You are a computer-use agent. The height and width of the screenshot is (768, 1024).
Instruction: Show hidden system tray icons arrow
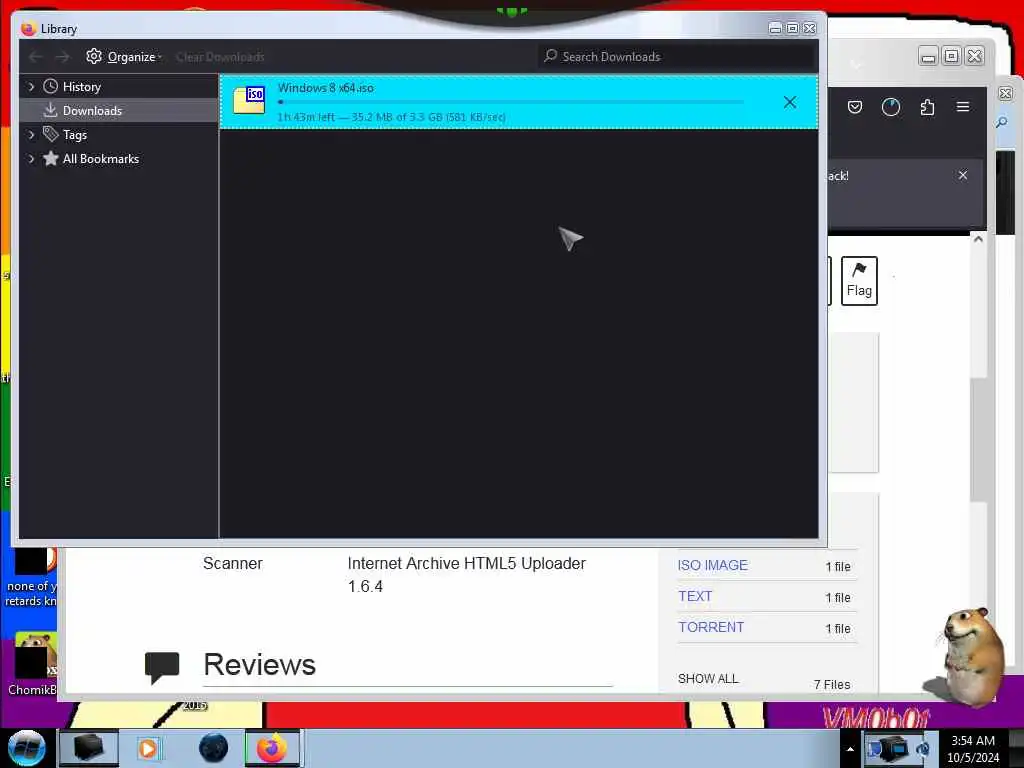click(x=850, y=749)
